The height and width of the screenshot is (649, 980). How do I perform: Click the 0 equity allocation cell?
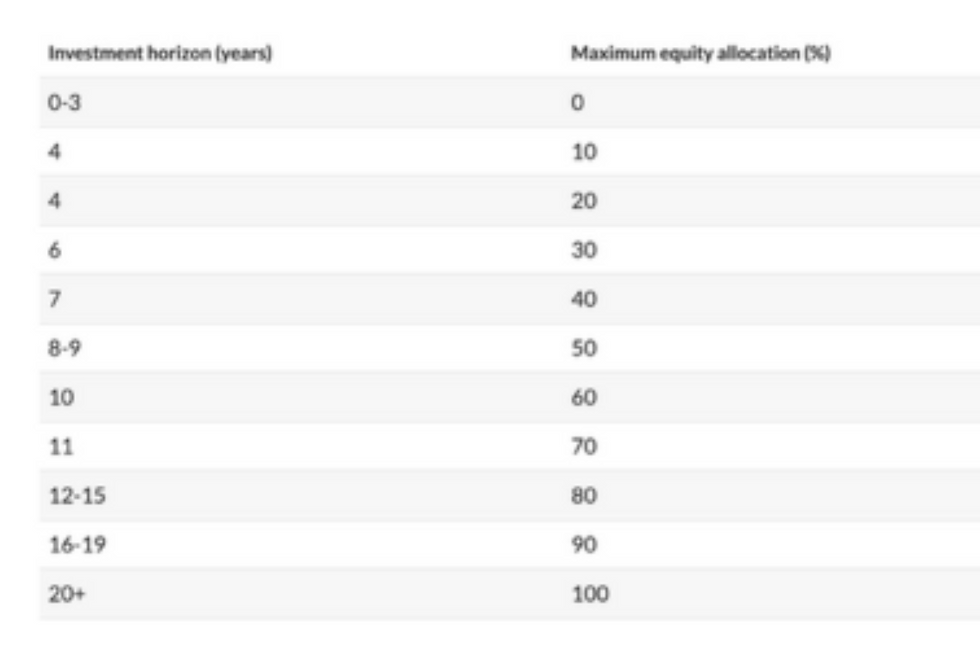tap(576, 102)
